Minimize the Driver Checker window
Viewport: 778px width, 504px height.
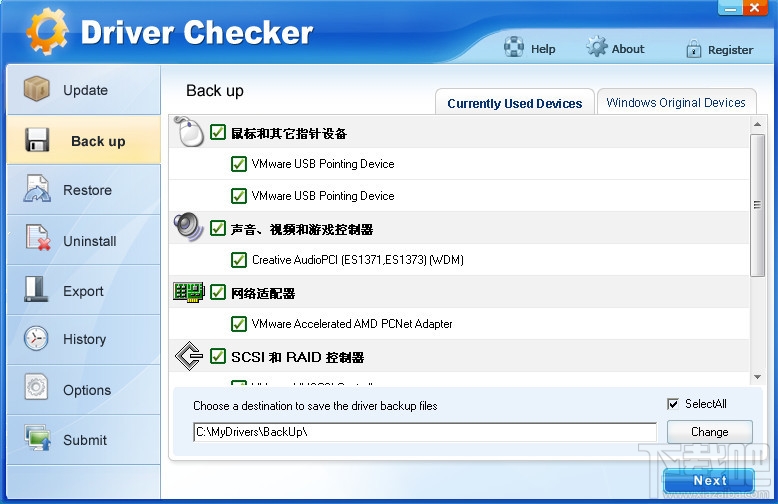730,8
